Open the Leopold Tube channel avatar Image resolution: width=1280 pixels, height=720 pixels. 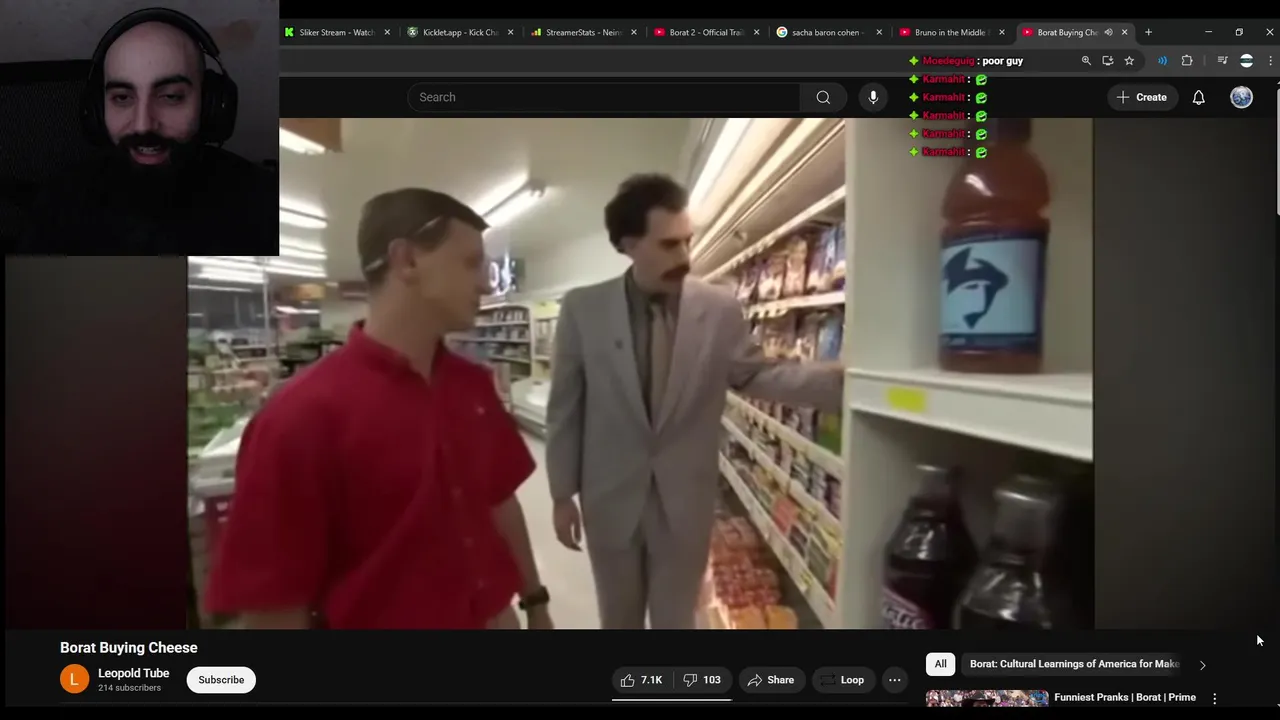coord(74,679)
